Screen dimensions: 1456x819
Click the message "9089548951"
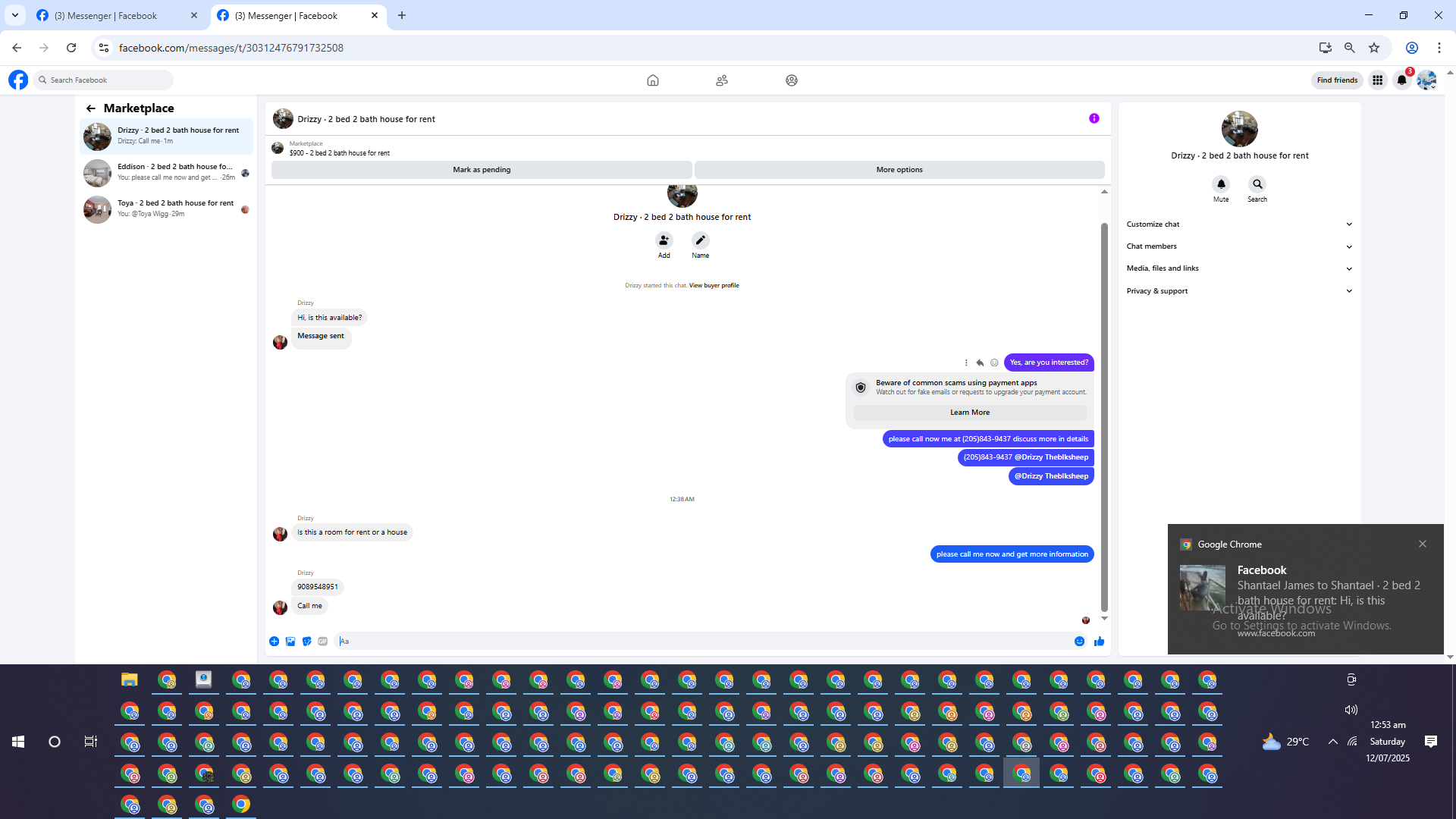317,587
